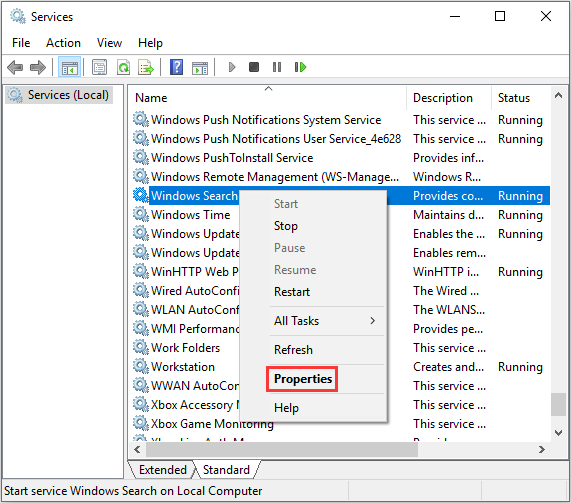Click gear icon beside Work Folders
Screen dimensions: 571x503
tap(141, 347)
